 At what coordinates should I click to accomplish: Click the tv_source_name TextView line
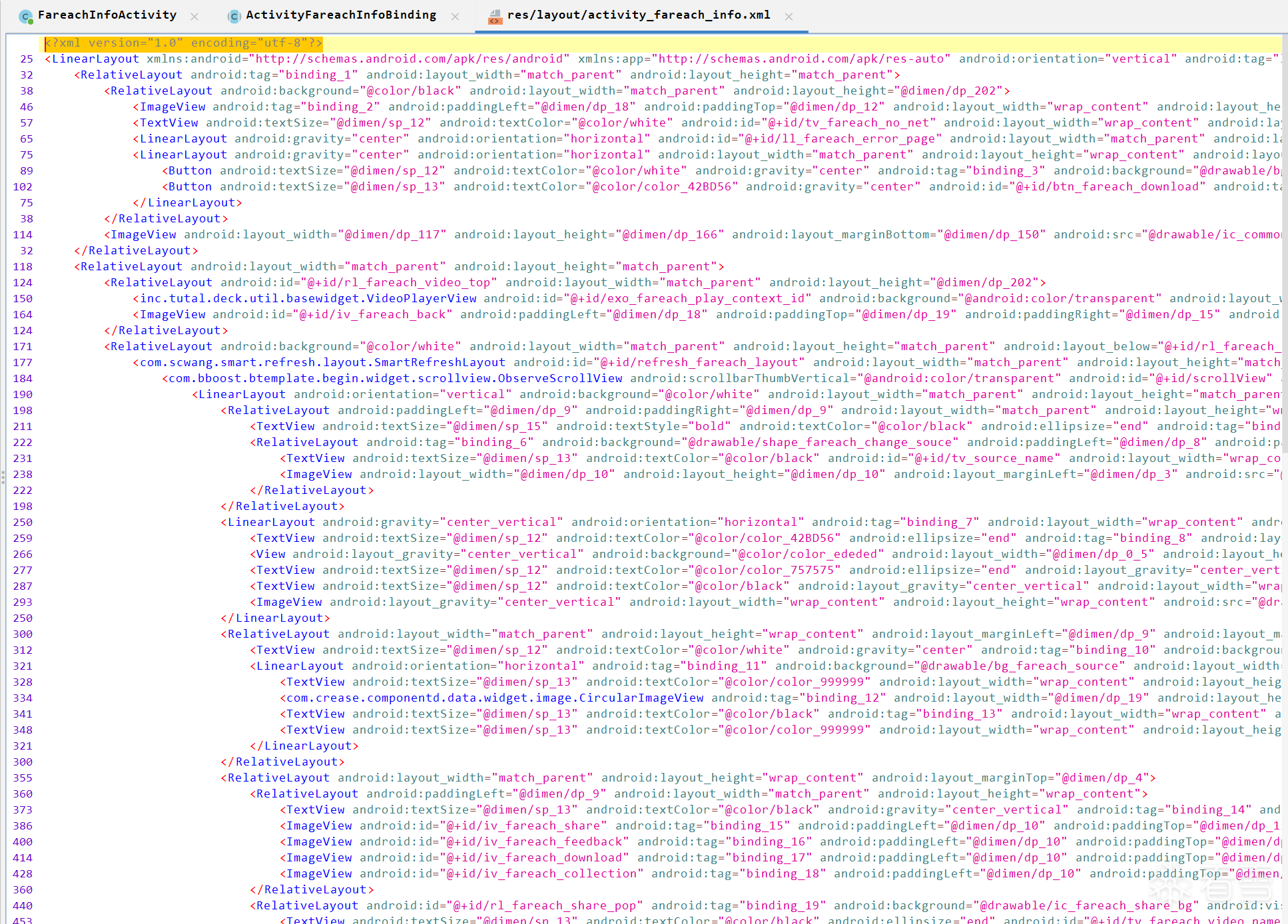[x=781, y=459]
